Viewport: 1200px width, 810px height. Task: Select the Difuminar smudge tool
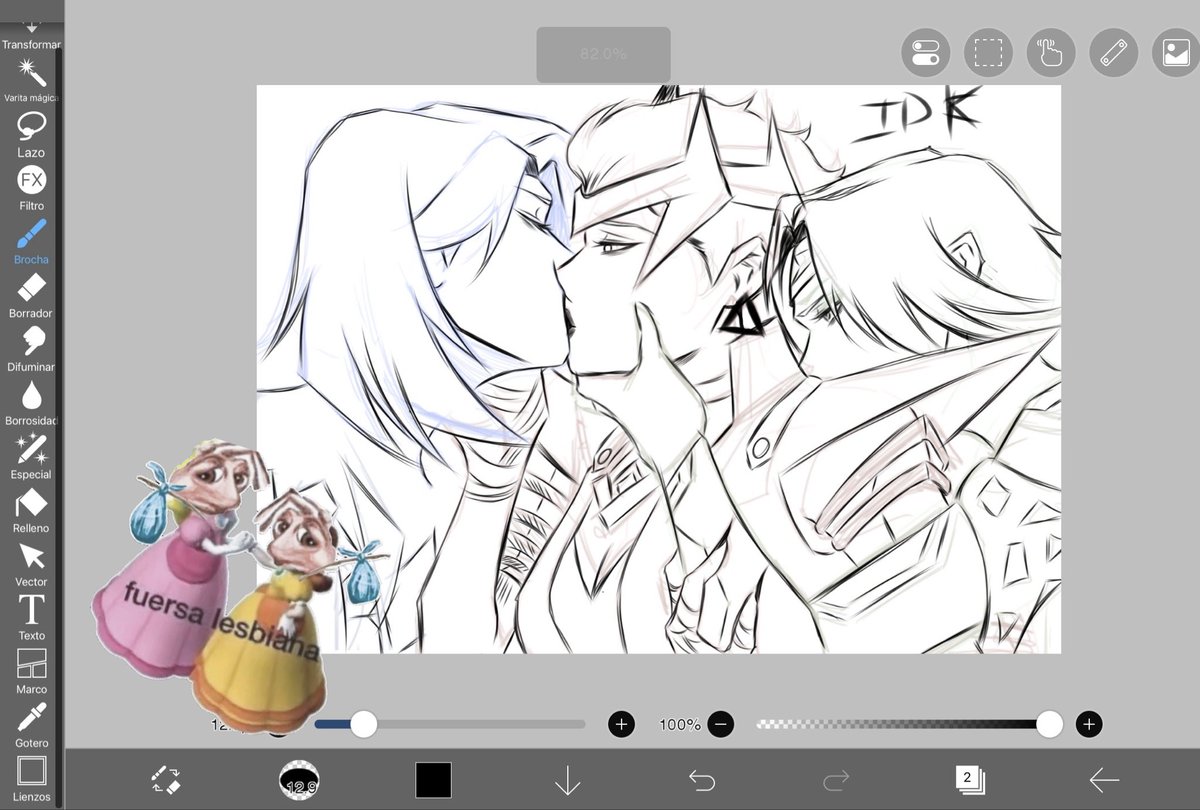click(31, 349)
